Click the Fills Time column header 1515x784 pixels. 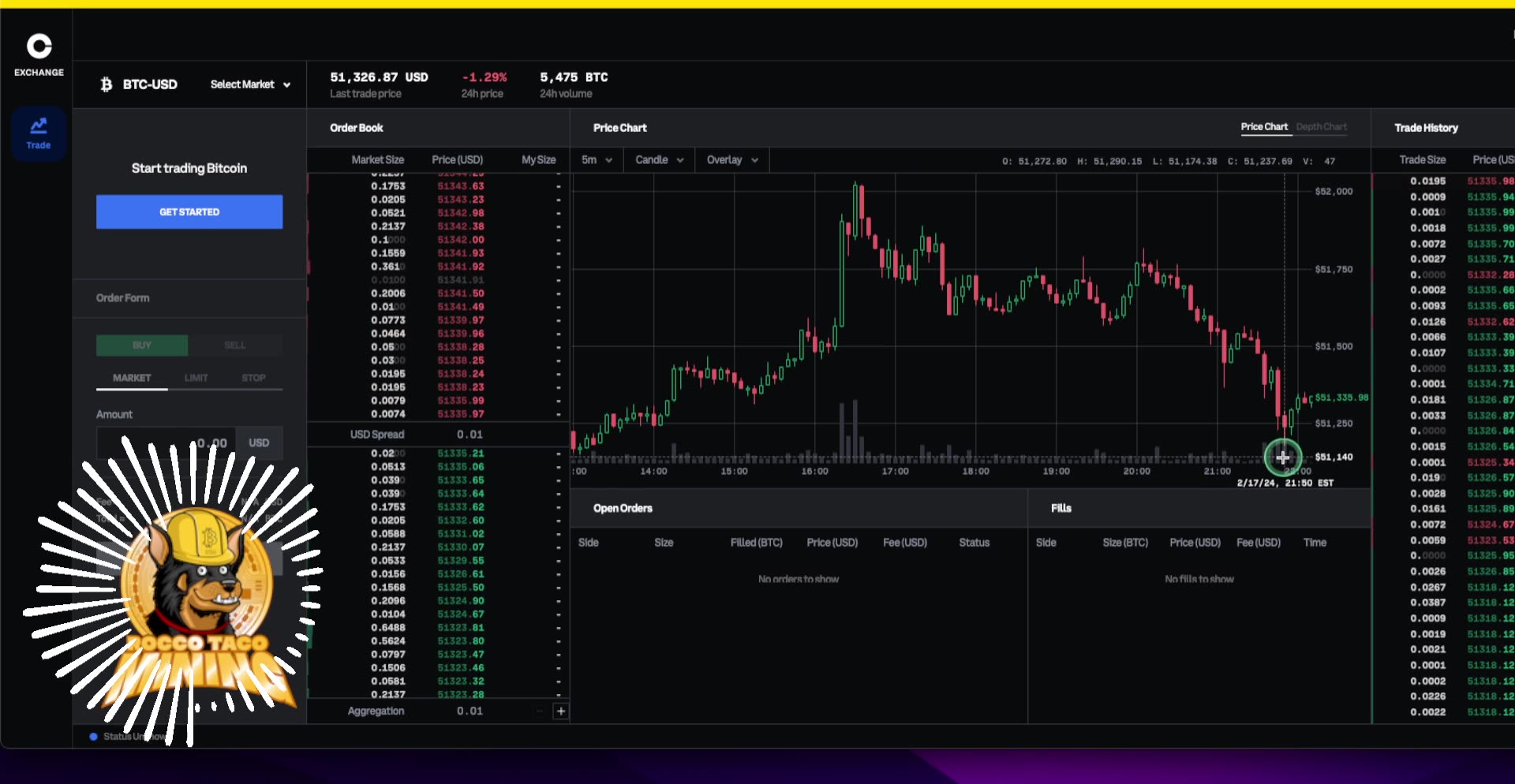(1315, 543)
